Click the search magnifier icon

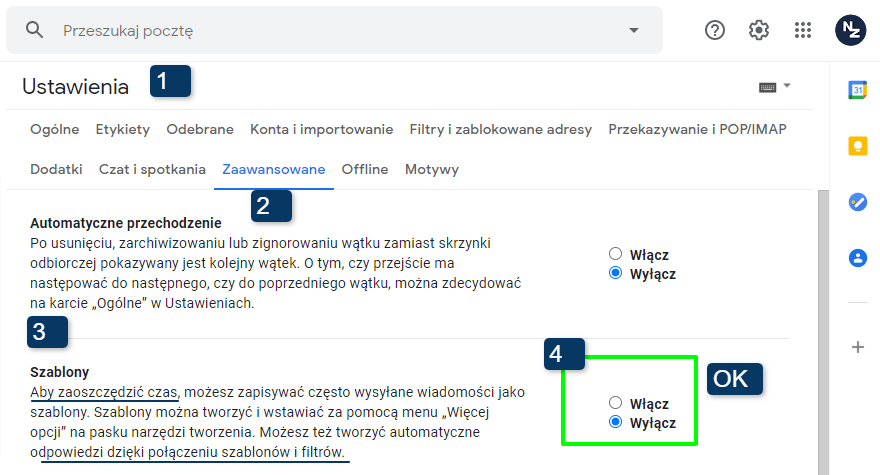(35, 30)
